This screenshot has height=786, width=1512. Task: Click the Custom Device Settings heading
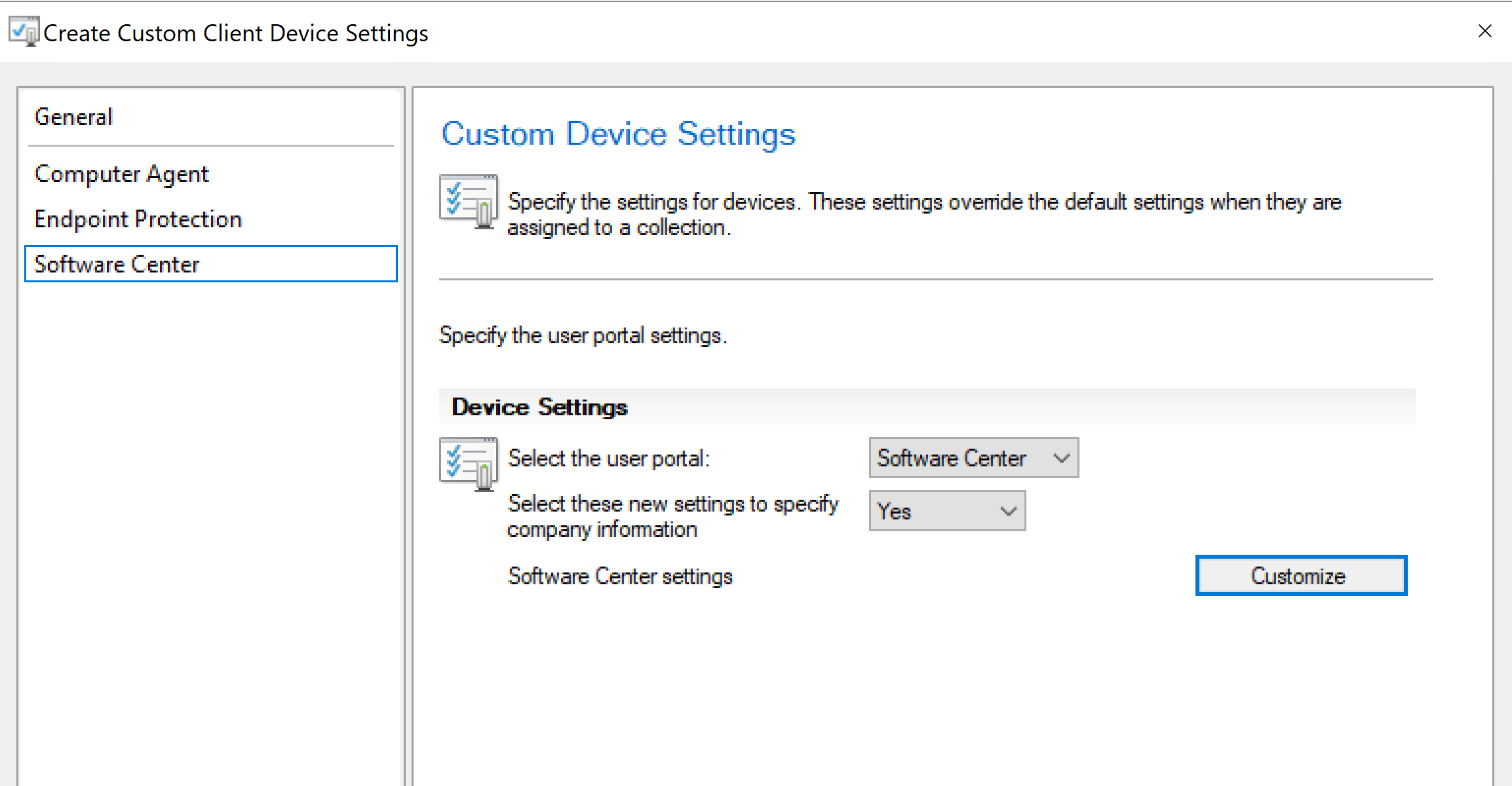click(x=618, y=134)
